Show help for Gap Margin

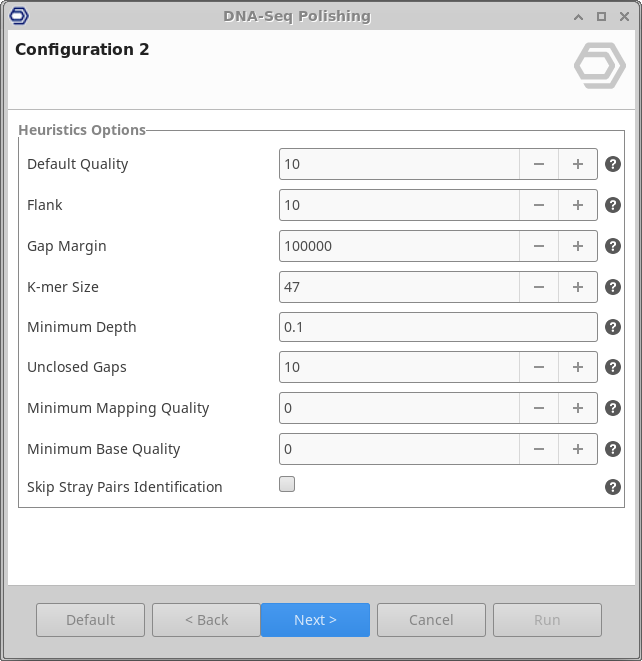click(x=613, y=246)
